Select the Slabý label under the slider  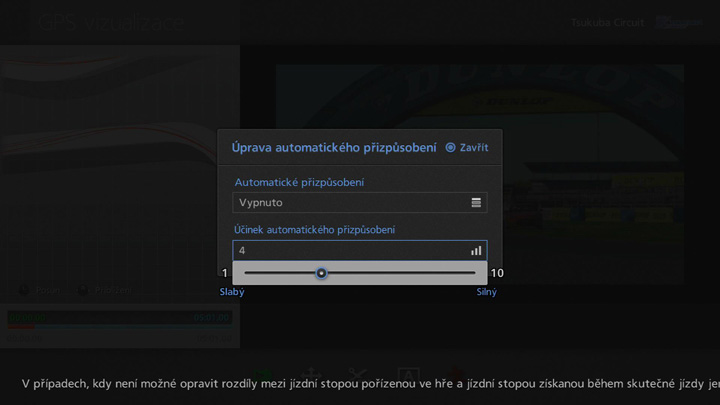pyautogui.click(x=232, y=292)
